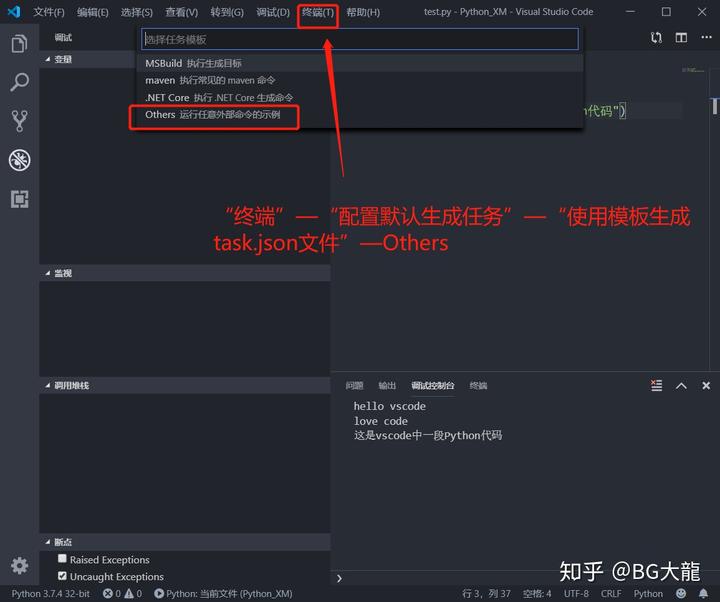This screenshot has height=602, width=720.
Task: Open the 终端(T) menu
Action: 318,12
